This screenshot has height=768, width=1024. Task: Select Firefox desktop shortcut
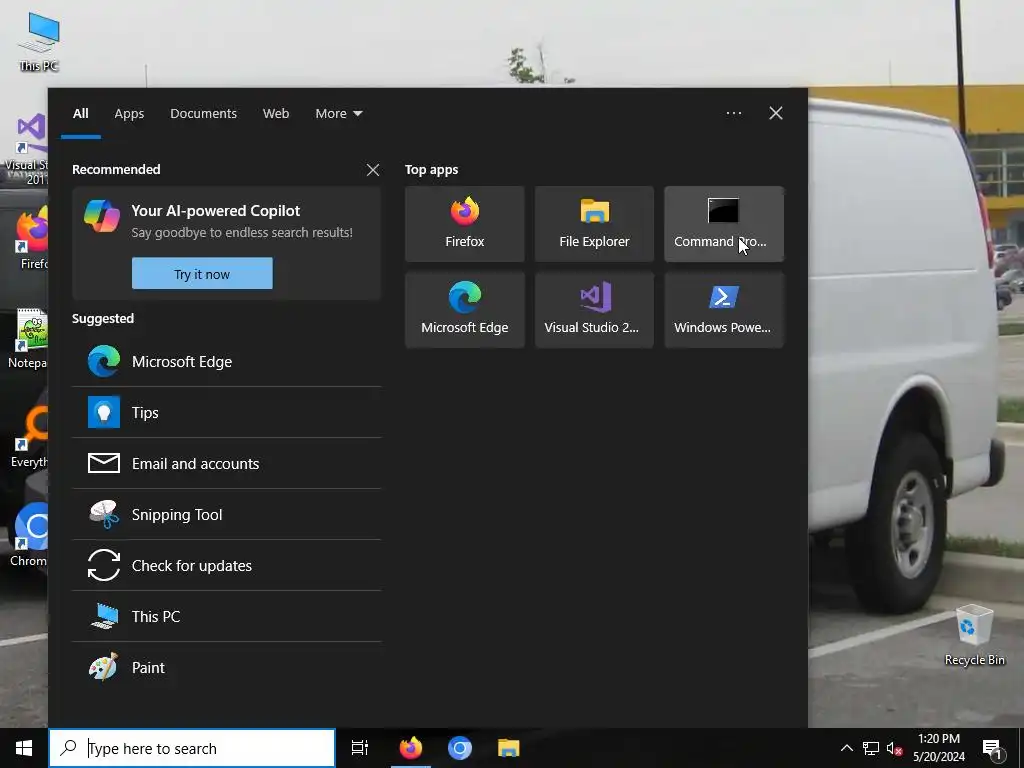[x=31, y=238]
